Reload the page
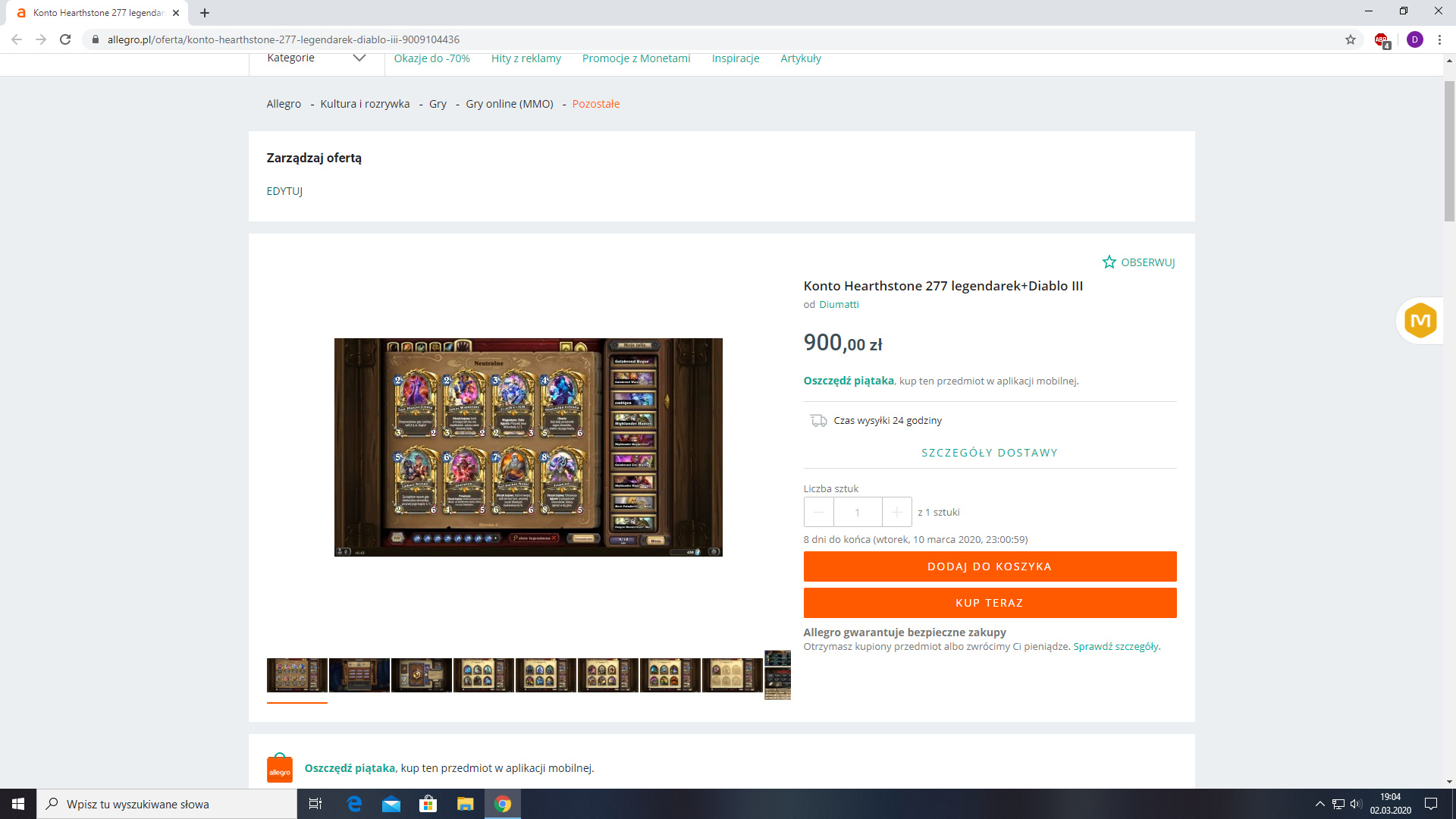Image resolution: width=1456 pixels, height=819 pixels. click(65, 39)
